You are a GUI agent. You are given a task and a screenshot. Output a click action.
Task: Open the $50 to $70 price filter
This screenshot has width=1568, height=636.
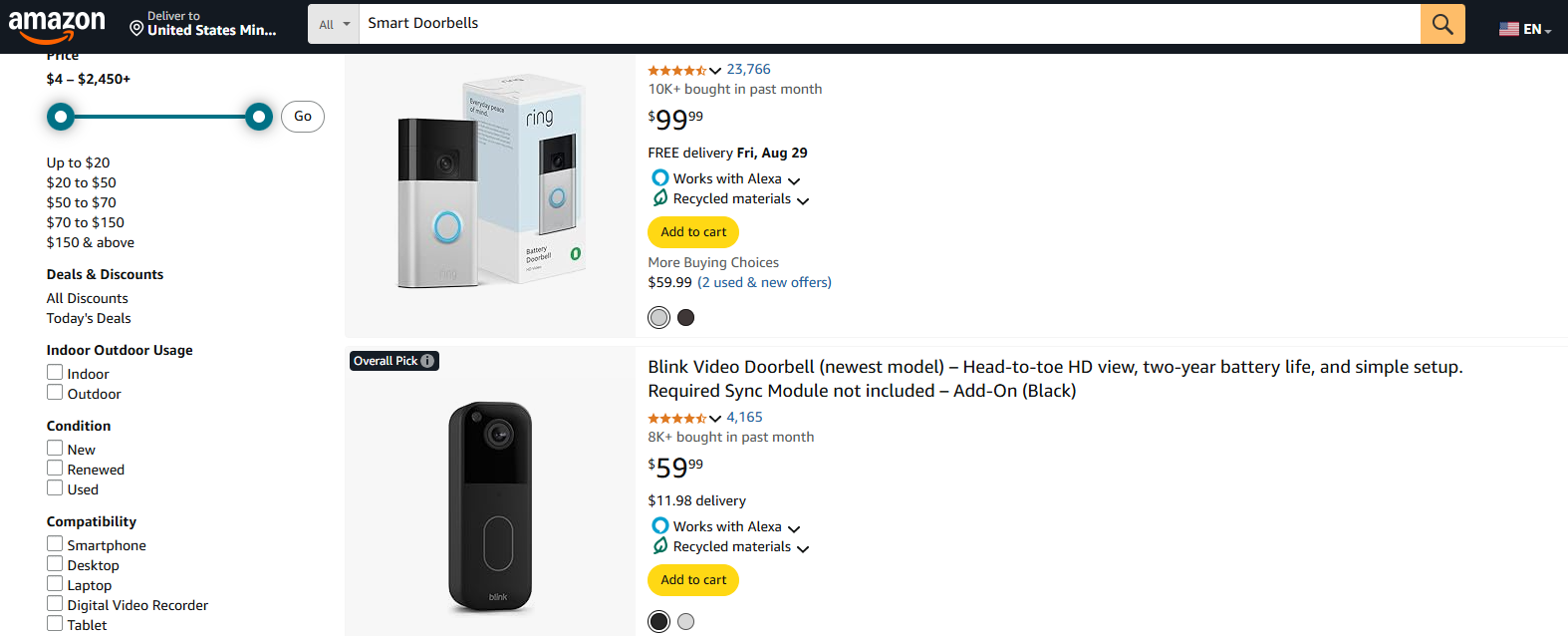[x=81, y=202]
